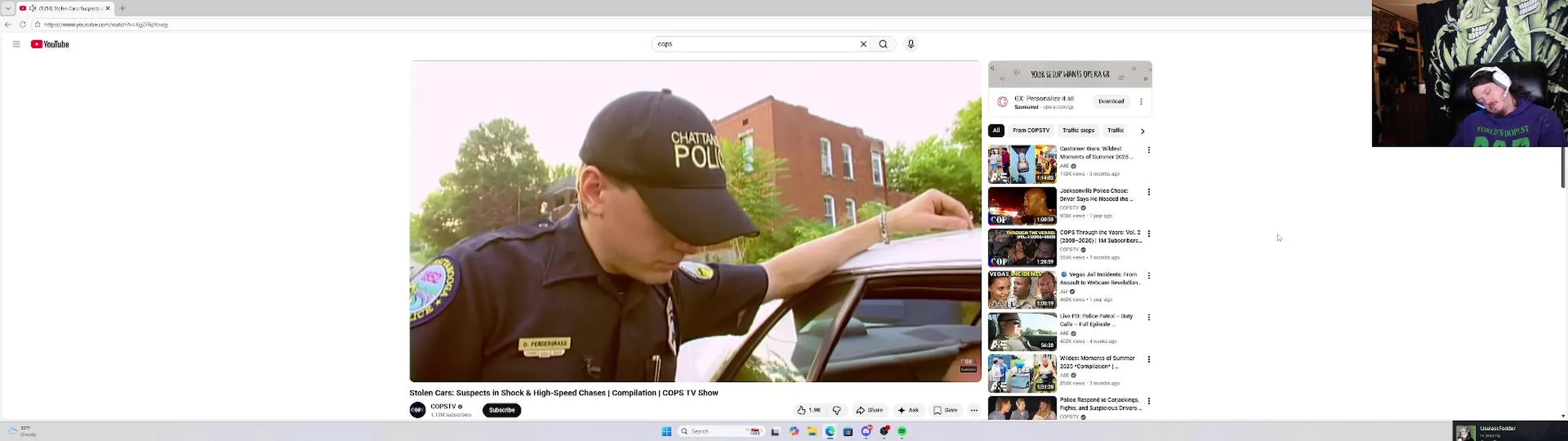Open the COPSTV channel avatar

(418, 410)
